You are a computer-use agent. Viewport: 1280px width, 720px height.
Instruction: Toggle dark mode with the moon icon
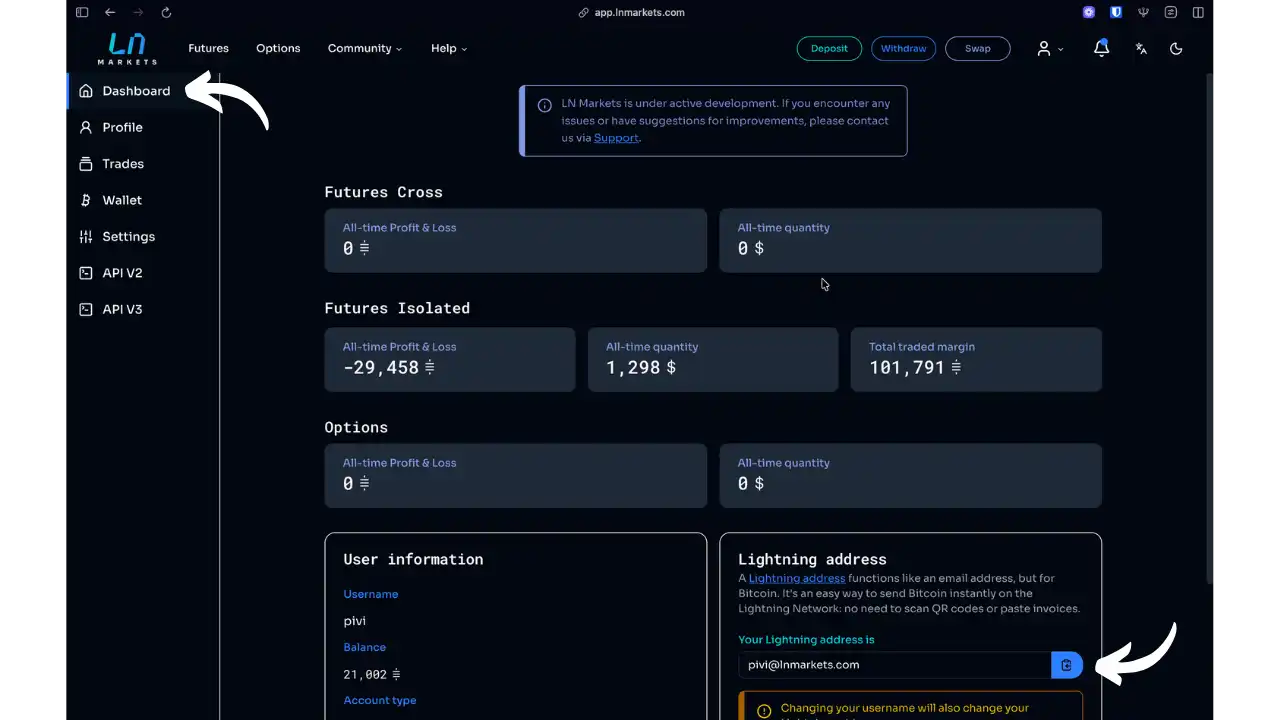1176,48
